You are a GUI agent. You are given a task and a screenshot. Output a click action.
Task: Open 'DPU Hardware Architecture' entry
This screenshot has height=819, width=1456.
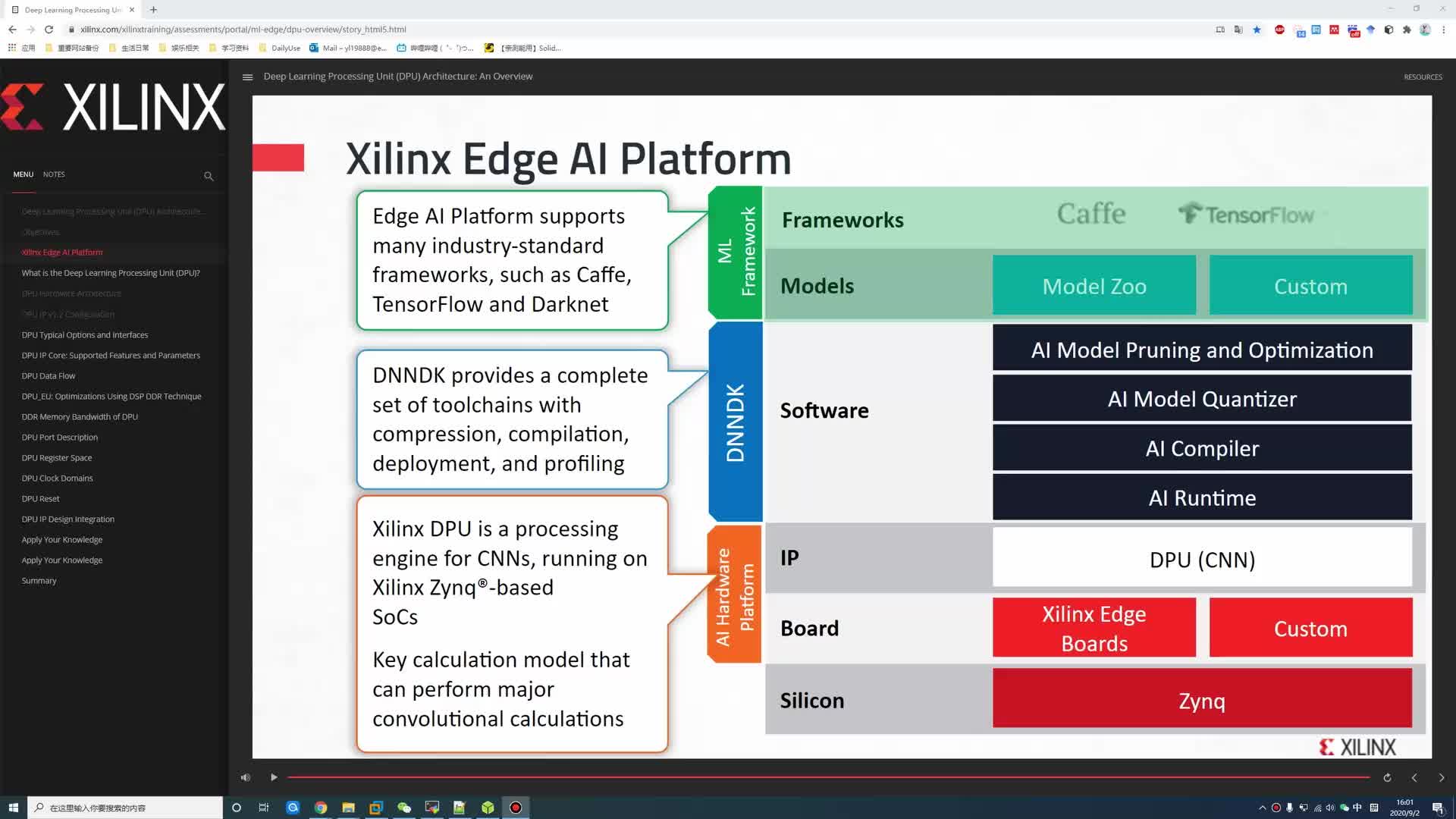[x=71, y=293]
